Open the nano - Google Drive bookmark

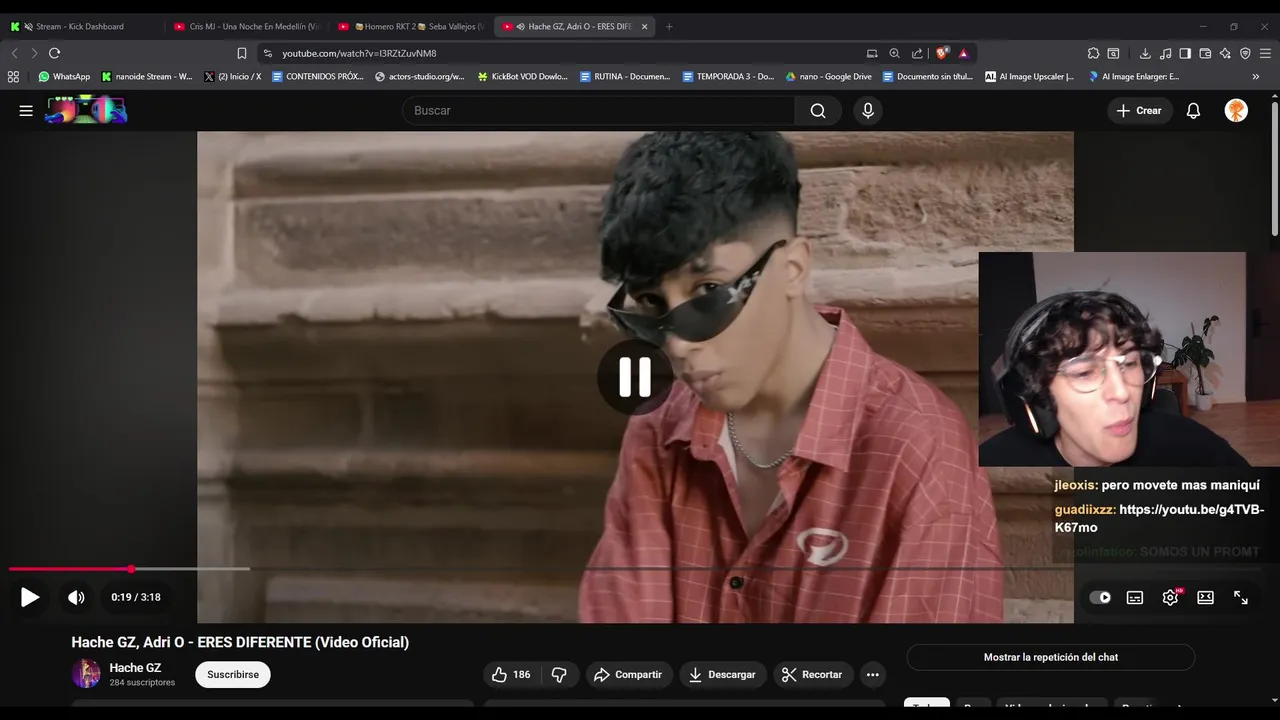828,76
